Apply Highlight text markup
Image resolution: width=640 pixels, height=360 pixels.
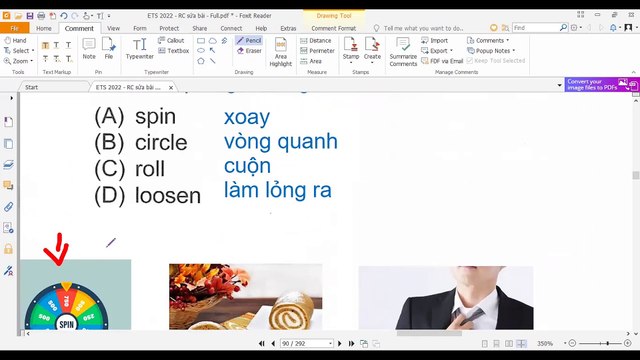coord(45,45)
